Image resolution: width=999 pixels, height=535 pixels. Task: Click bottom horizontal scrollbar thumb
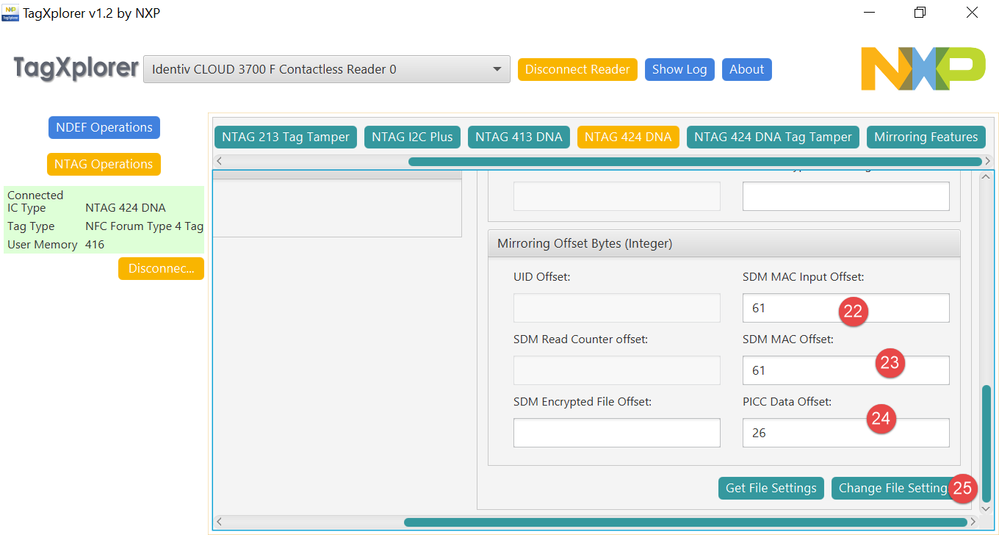[686, 522]
